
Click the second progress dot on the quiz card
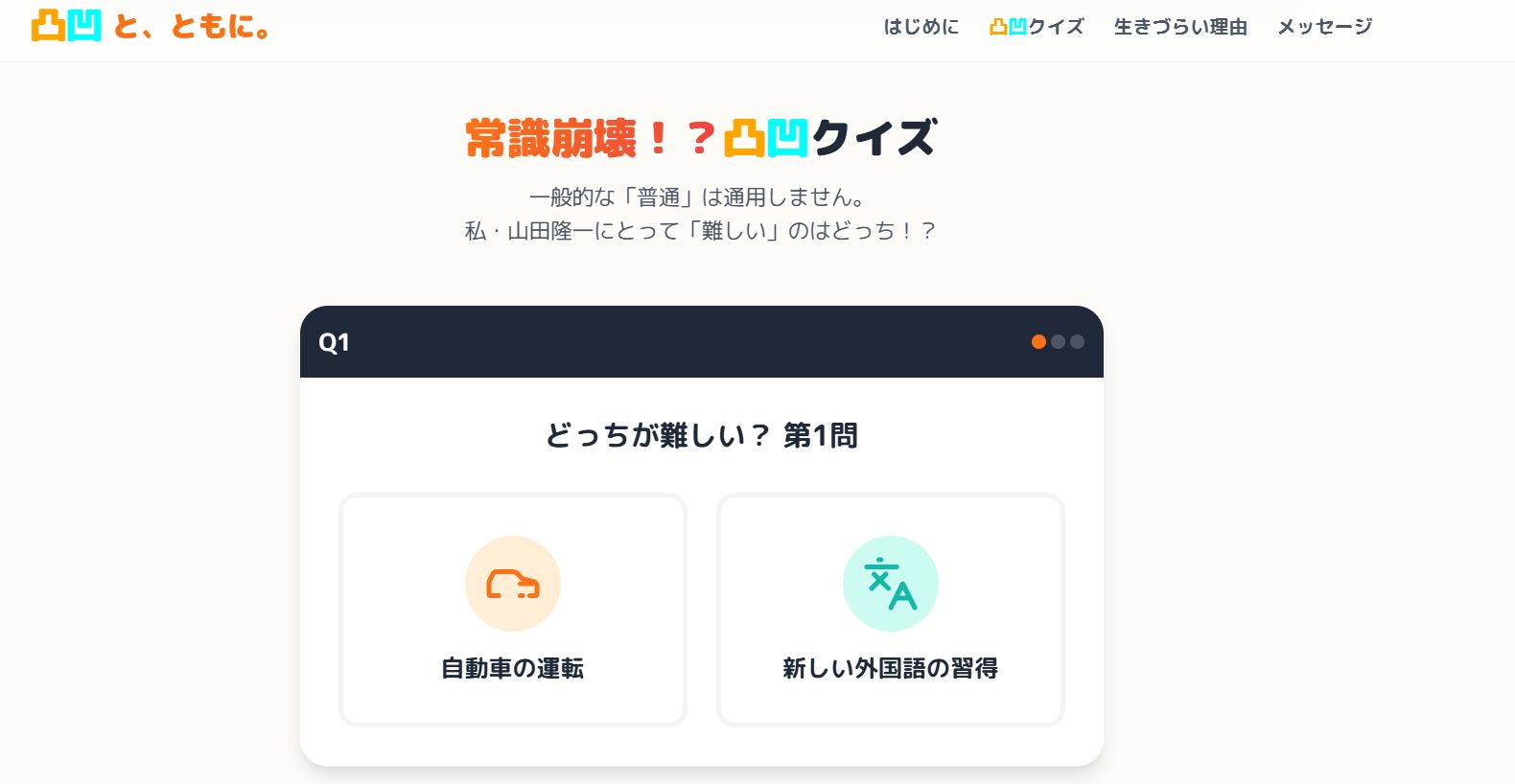coord(1058,341)
